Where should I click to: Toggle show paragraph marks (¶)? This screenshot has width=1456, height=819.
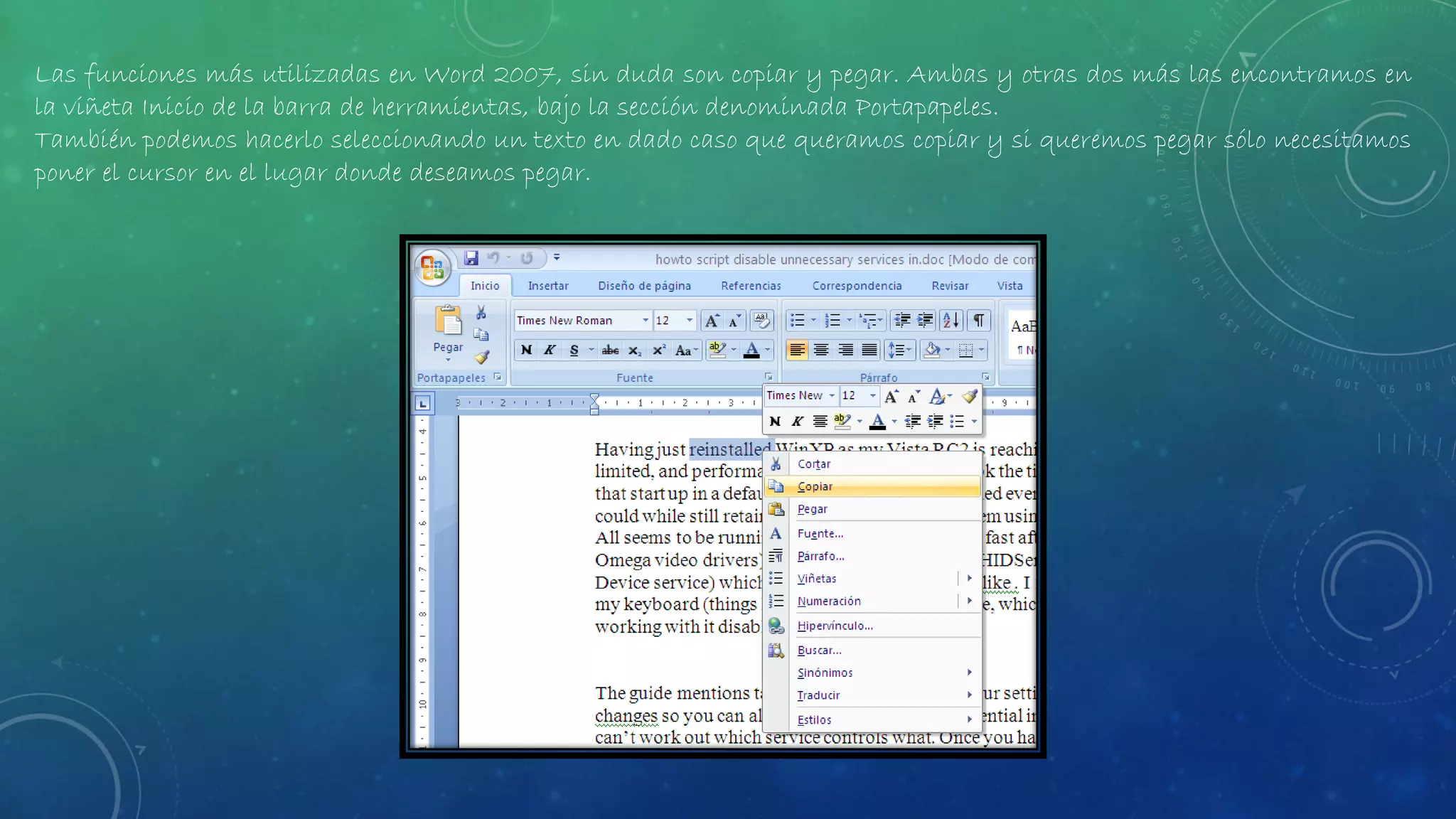pyautogui.click(x=978, y=321)
